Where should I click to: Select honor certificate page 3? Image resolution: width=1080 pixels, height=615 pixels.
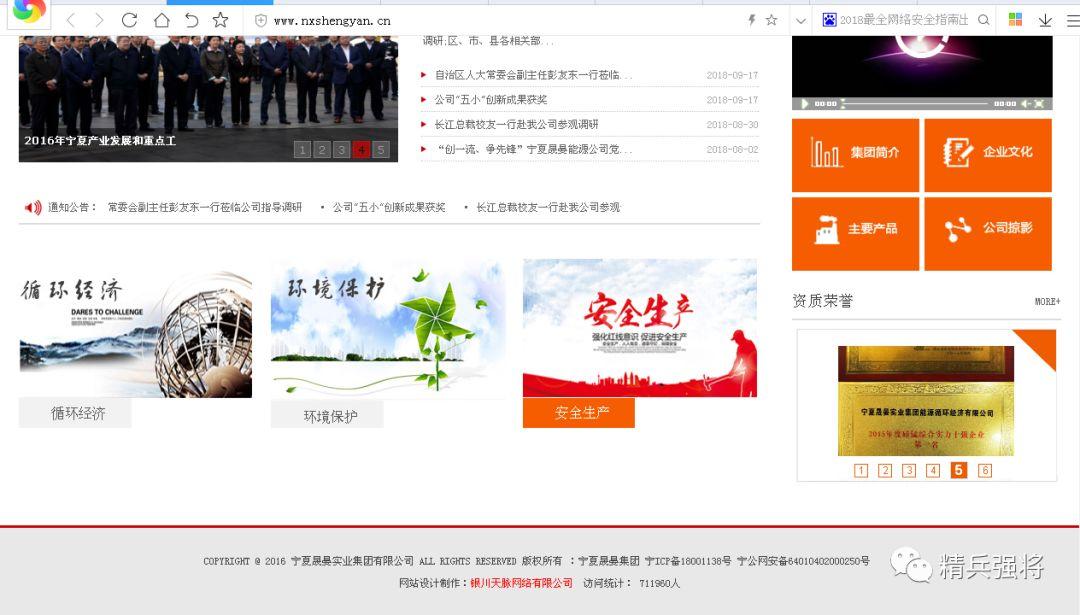tap(909, 470)
